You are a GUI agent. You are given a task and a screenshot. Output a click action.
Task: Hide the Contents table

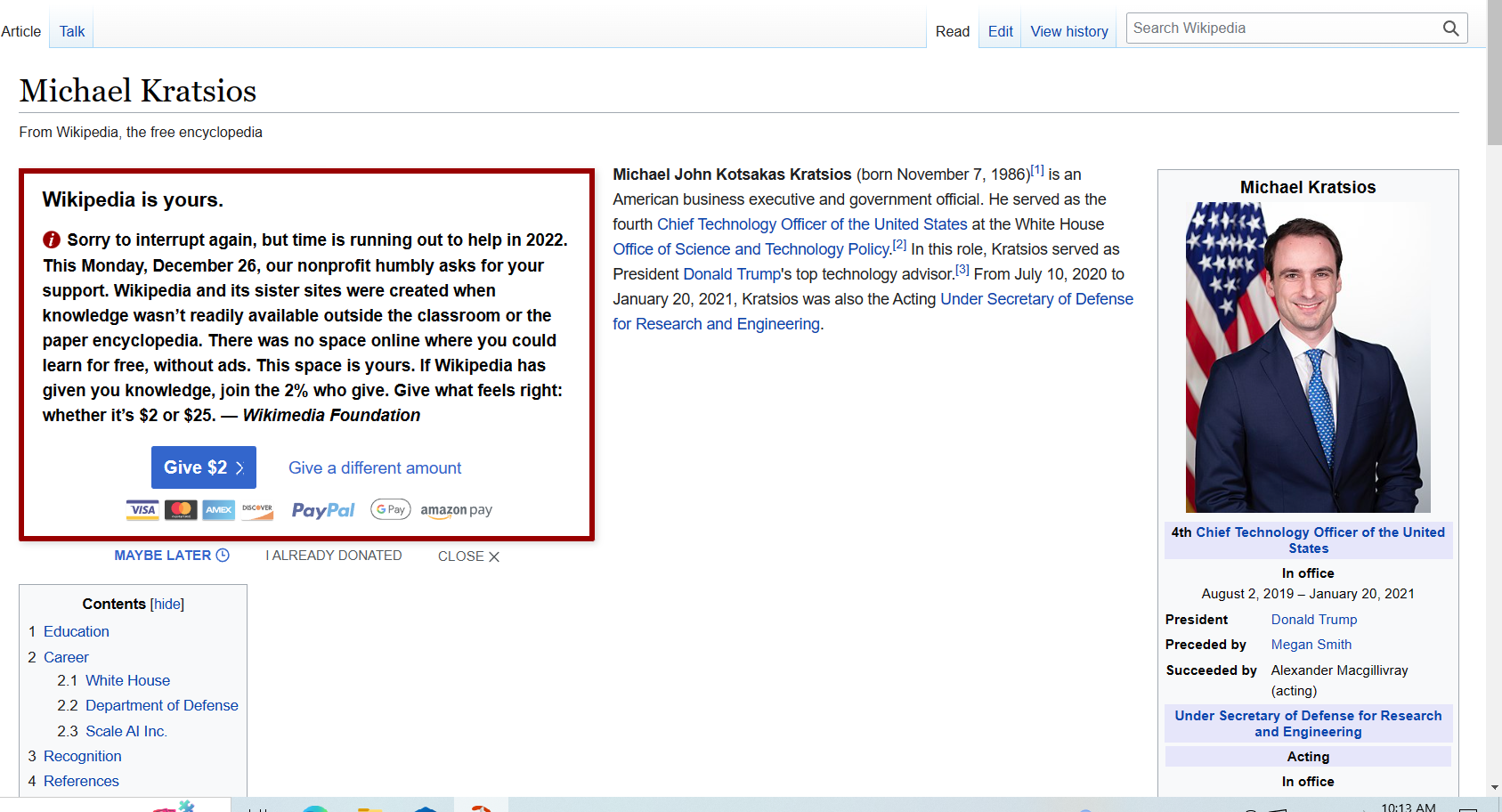167,604
